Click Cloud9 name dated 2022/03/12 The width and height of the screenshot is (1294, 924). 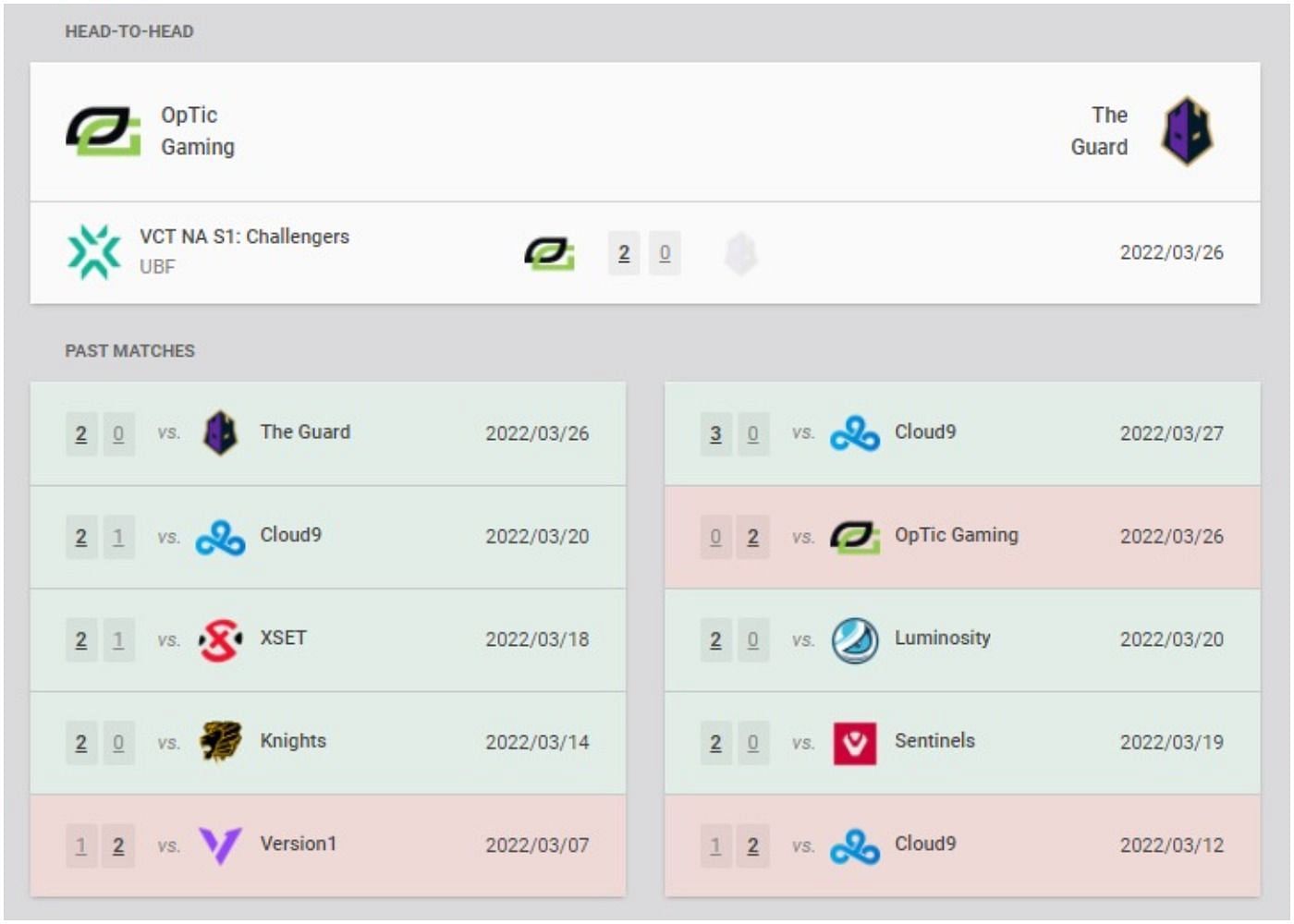925,844
